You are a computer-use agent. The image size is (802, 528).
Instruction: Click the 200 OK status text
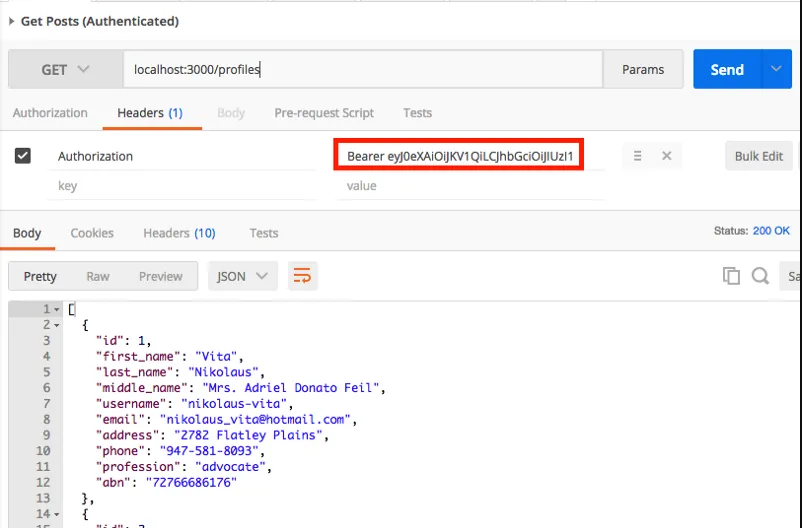[x=771, y=231]
